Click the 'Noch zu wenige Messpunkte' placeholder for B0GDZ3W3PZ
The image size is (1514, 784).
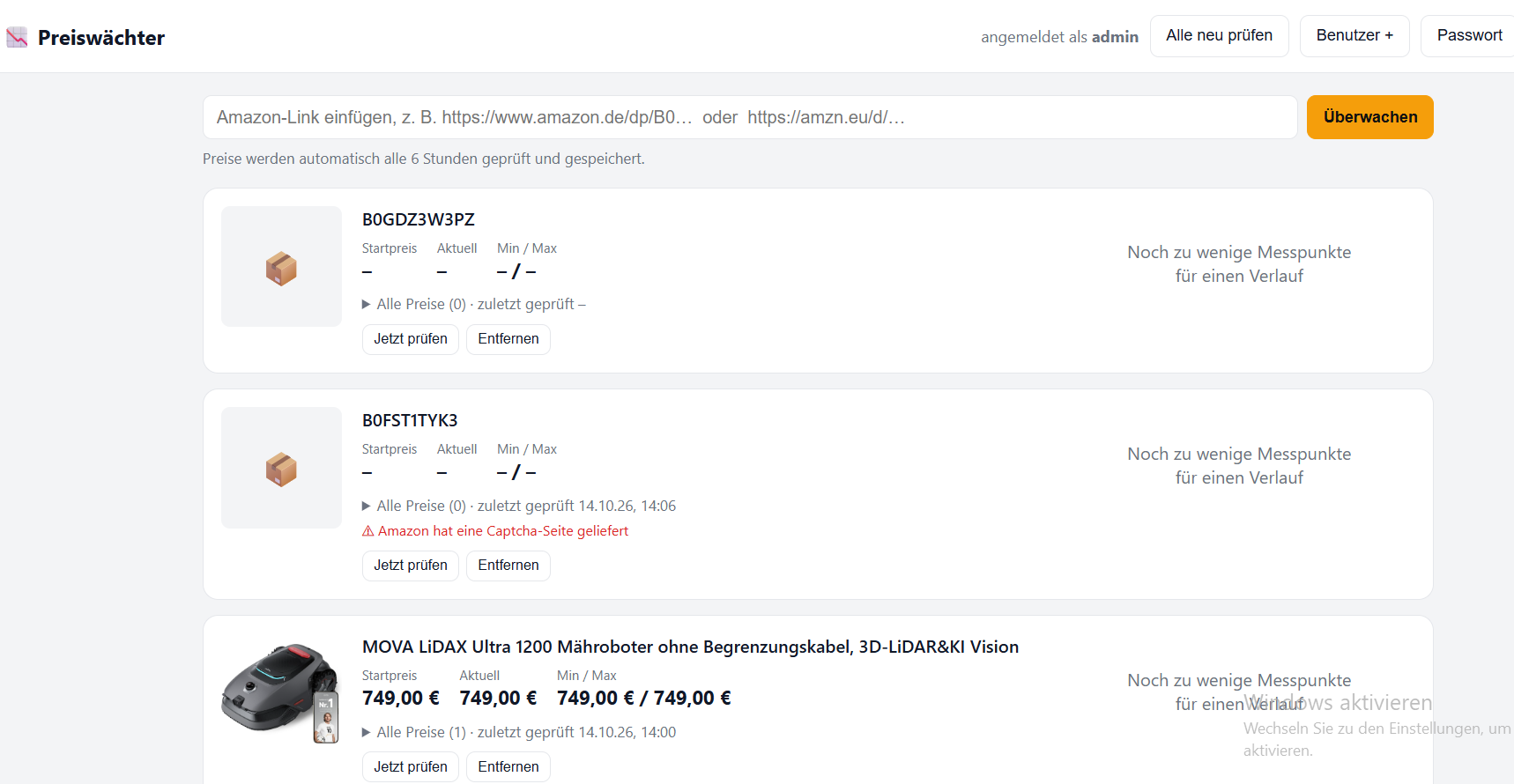click(x=1239, y=264)
